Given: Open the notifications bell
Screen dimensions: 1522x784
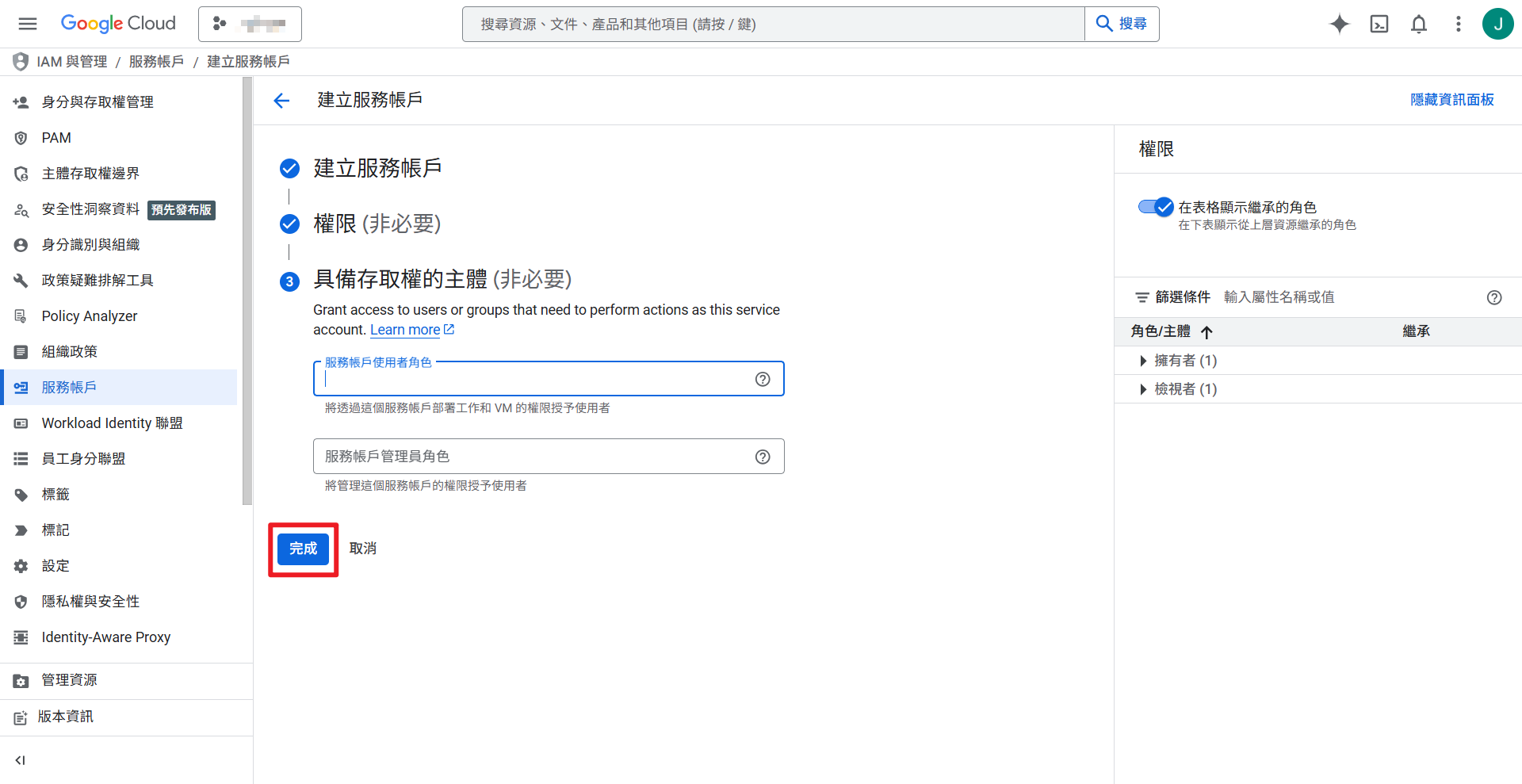Looking at the screenshot, I should click(1419, 24).
